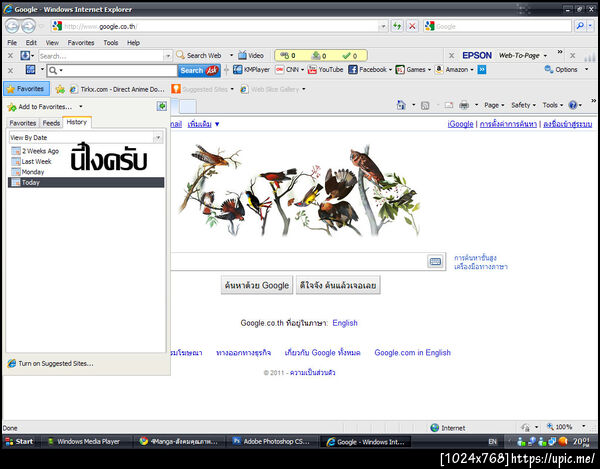This screenshot has height=469, width=600.
Task: Click the English language link
Action: coord(345,323)
